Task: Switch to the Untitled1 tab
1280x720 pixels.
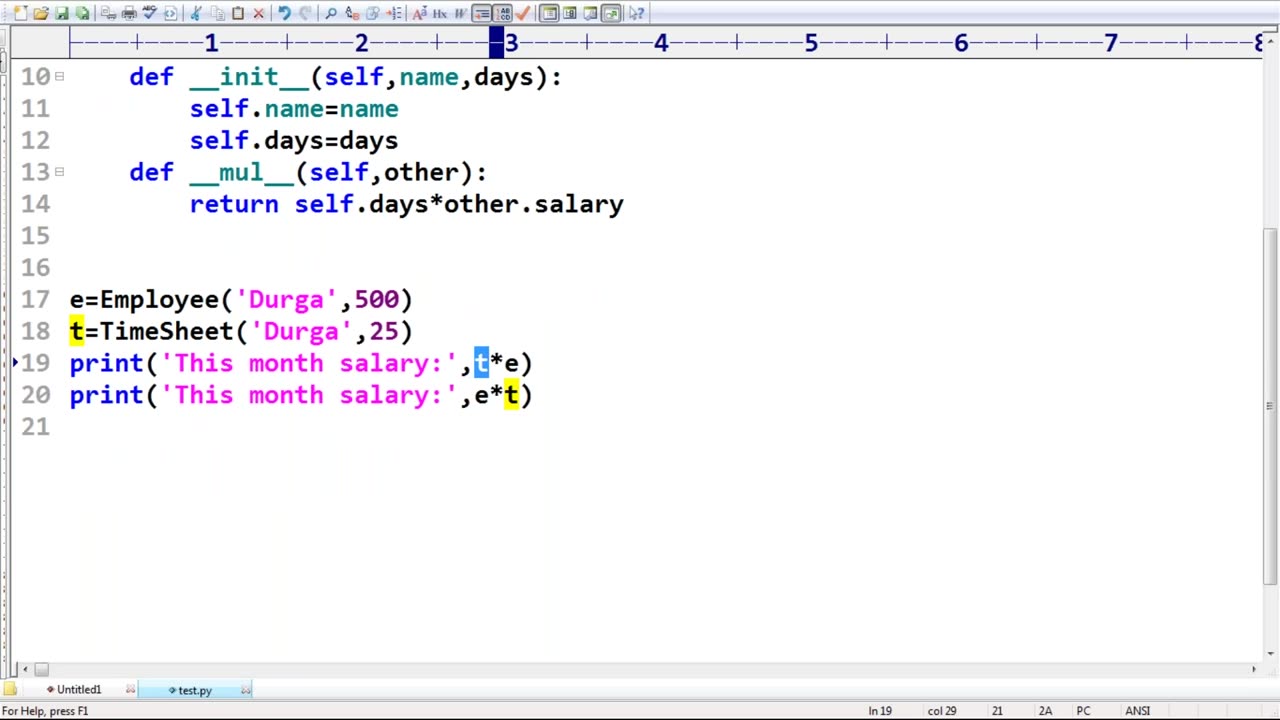Action: click(78, 690)
